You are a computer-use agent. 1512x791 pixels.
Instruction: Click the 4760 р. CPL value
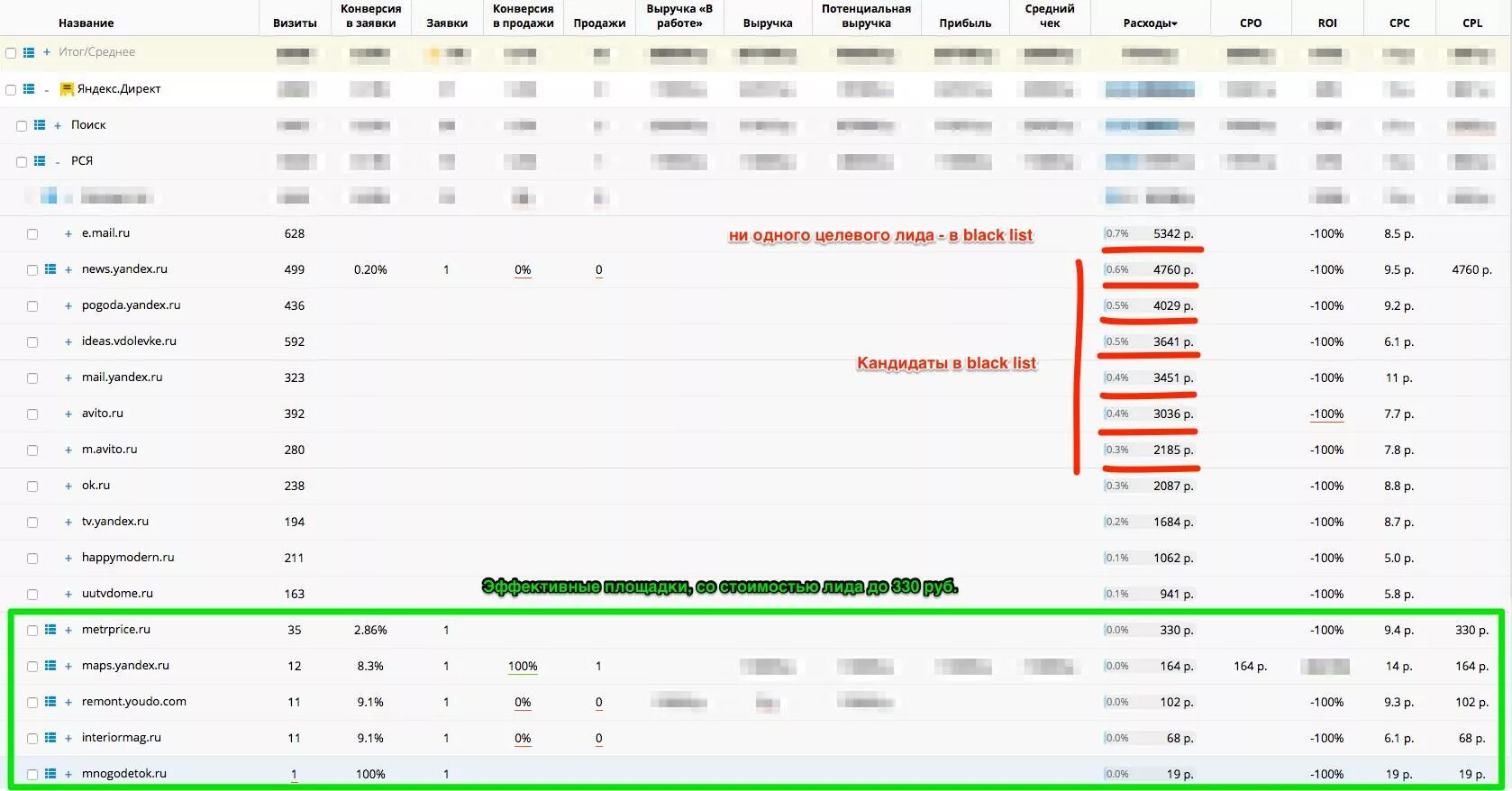[x=1471, y=269]
